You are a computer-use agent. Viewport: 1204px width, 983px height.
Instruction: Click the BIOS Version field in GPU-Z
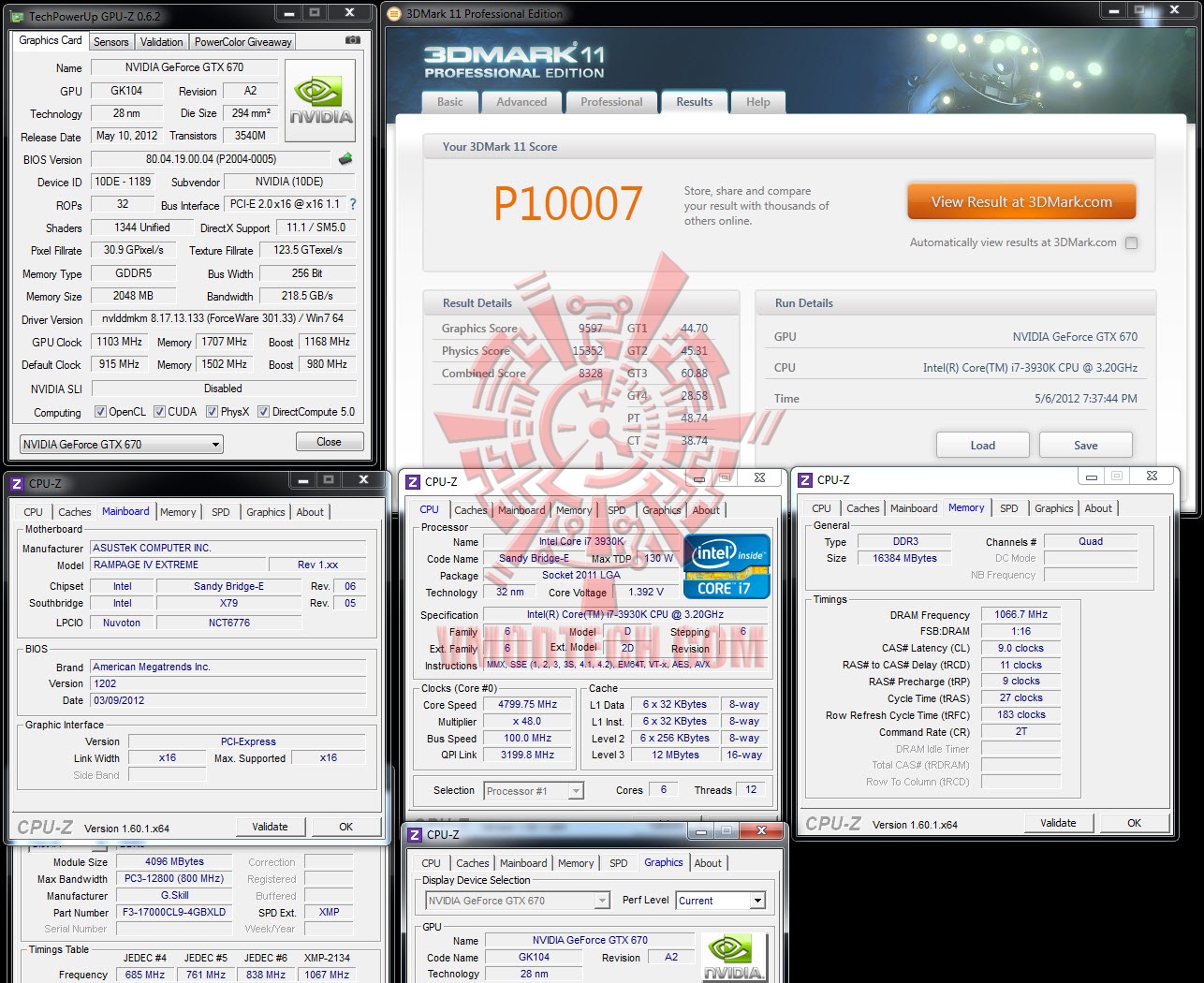(211, 159)
